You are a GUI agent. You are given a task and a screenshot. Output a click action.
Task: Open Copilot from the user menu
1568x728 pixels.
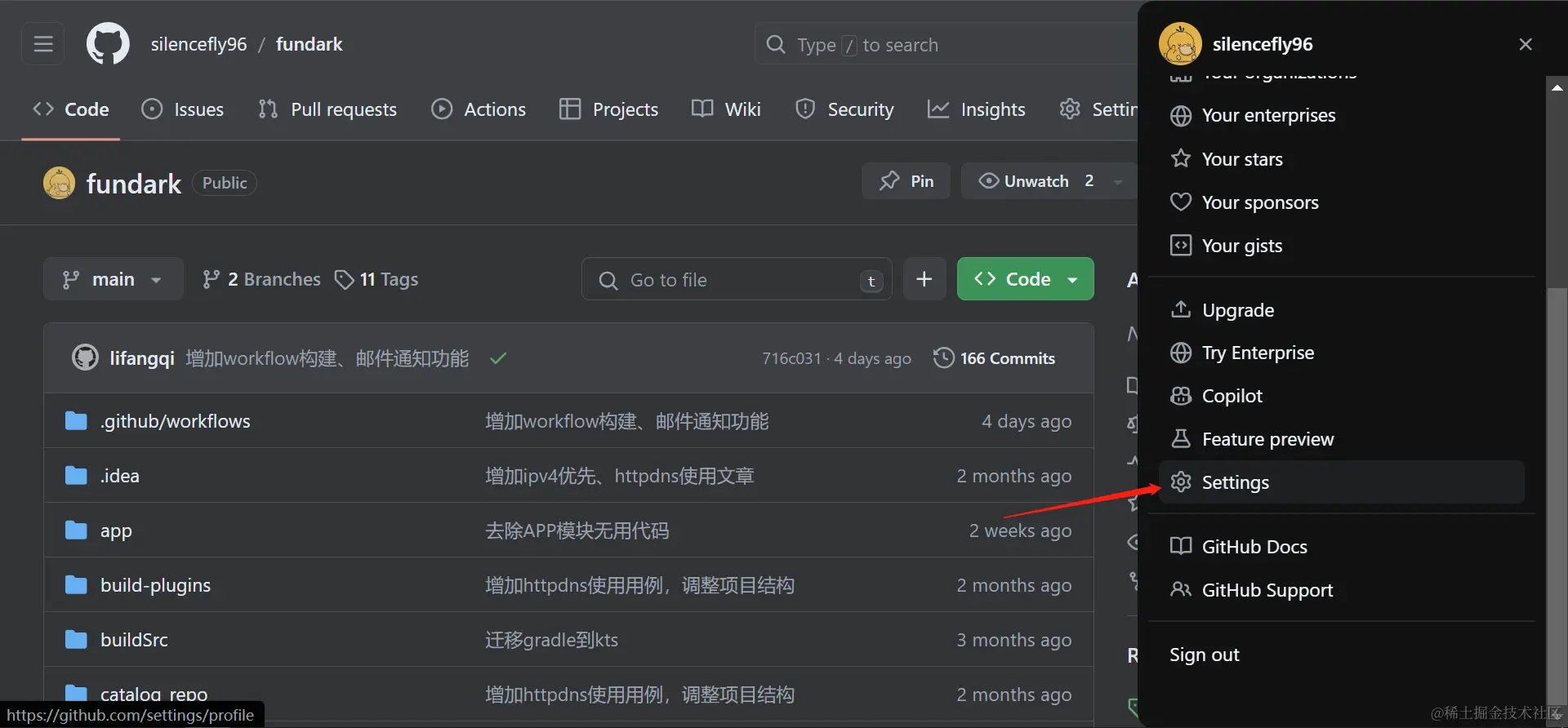[x=1342, y=396]
